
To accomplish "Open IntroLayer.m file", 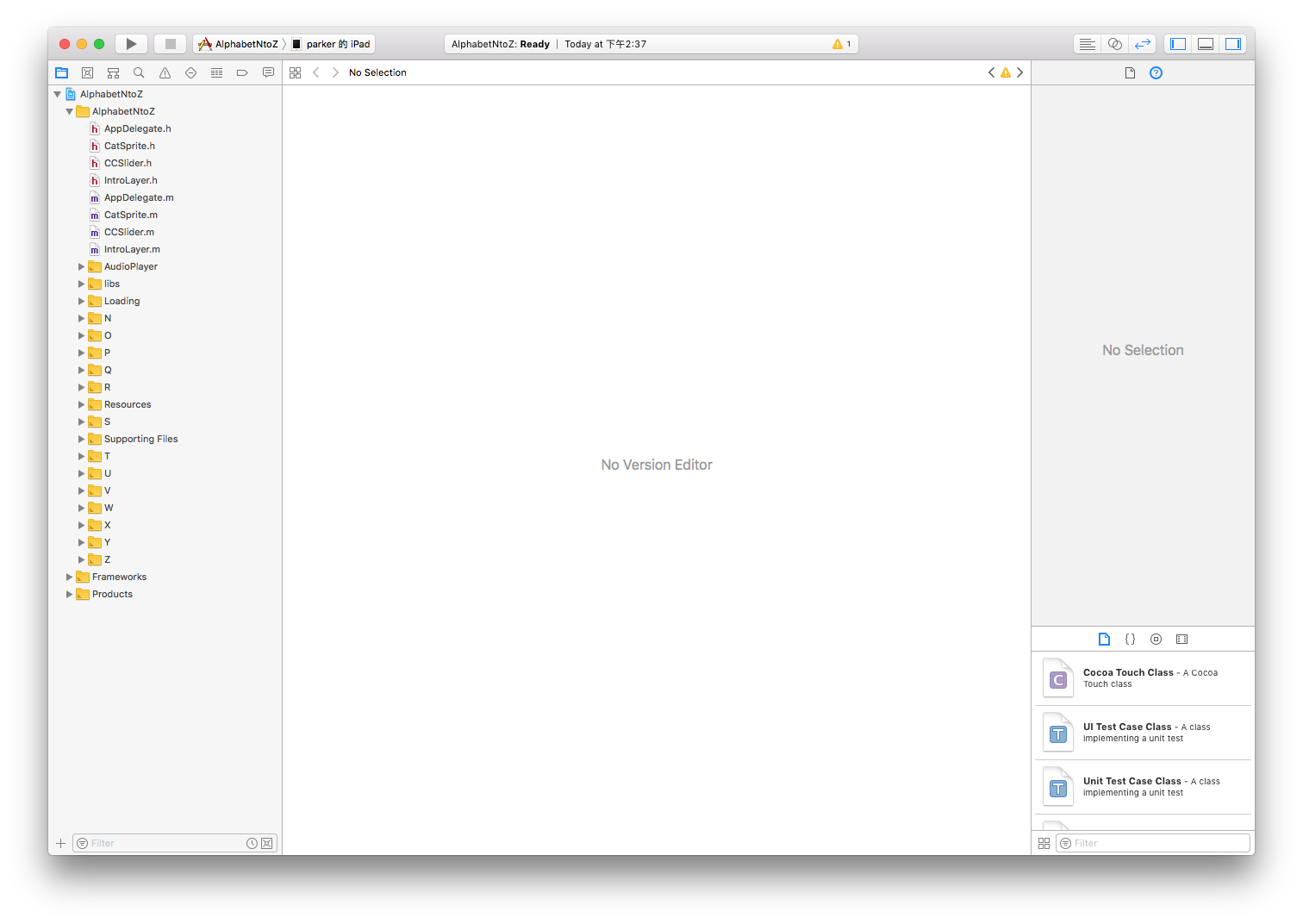I will click(x=132, y=250).
